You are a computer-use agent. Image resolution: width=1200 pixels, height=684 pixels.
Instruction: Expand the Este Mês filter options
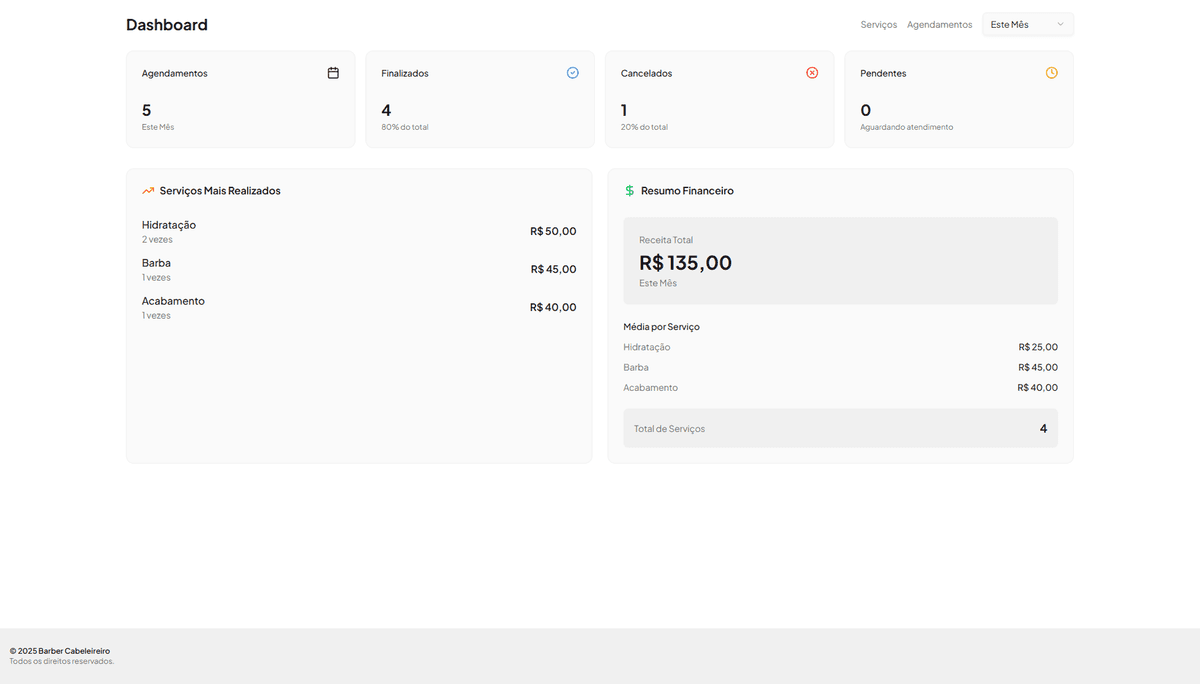click(1027, 24)
